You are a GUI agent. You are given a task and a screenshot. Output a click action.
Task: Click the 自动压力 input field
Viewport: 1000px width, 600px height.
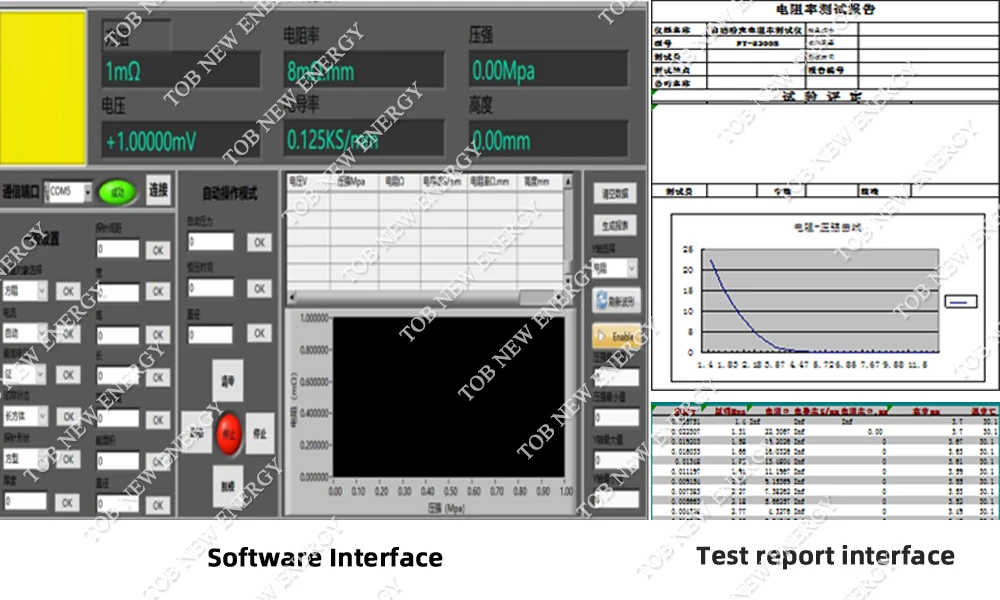tap(211, 242)
